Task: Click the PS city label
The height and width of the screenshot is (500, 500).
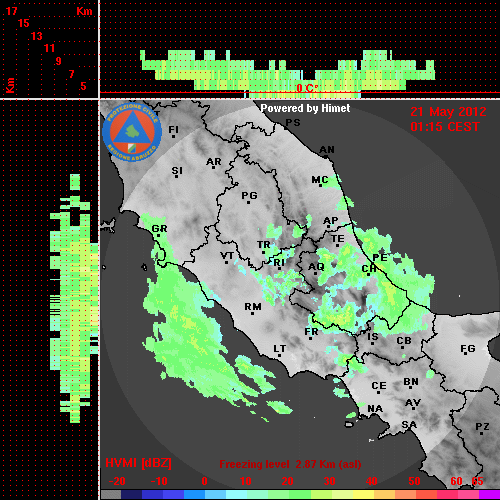Action: click(x=293, y=122)
